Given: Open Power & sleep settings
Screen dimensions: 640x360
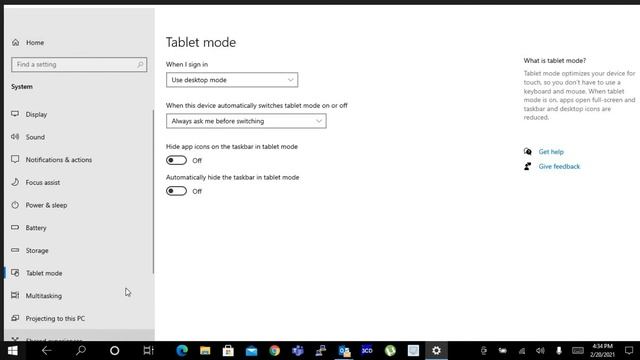Looking at the screenshot, I should point(47,205).
